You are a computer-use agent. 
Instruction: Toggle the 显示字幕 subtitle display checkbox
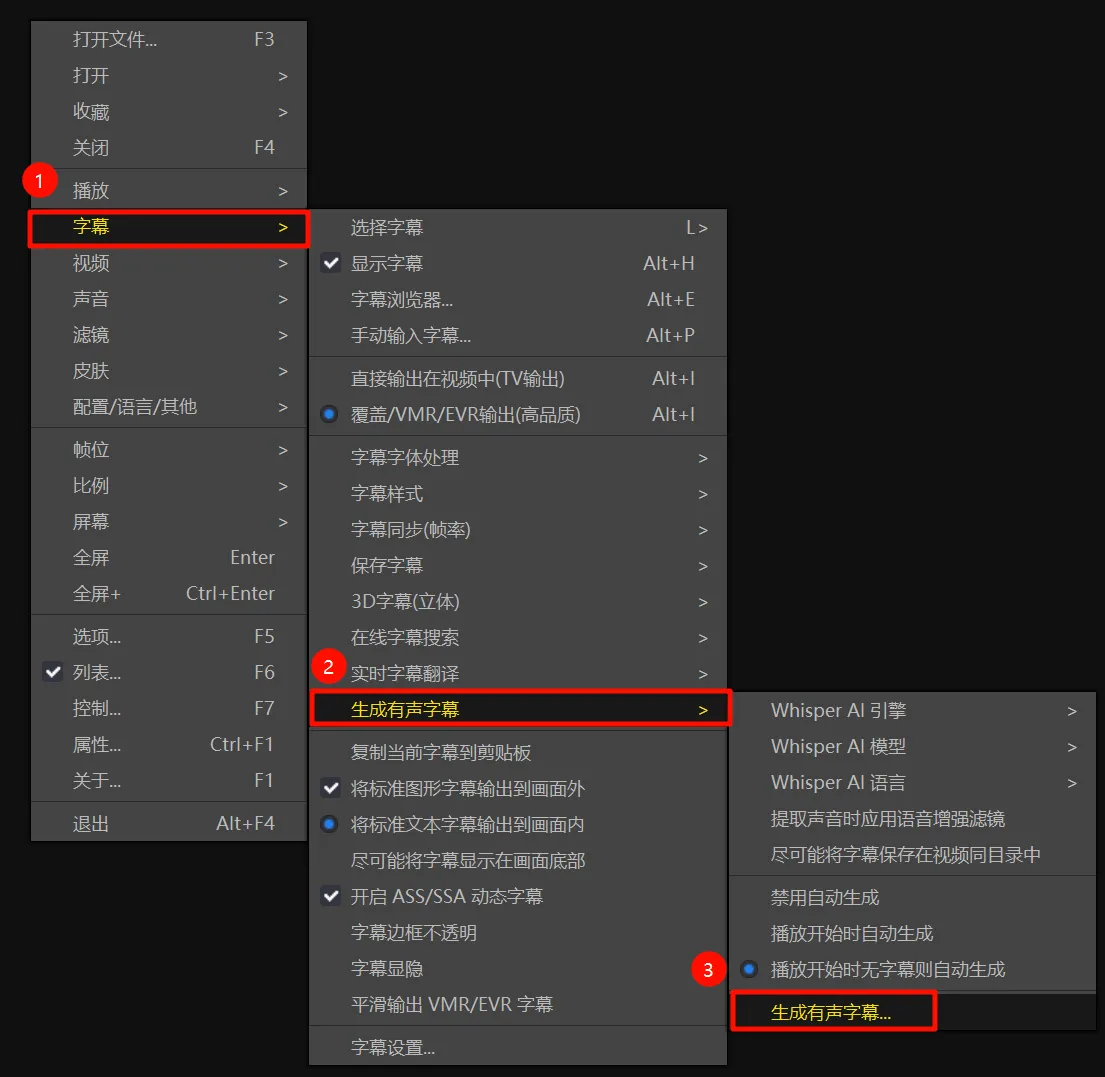coord(330,263)
